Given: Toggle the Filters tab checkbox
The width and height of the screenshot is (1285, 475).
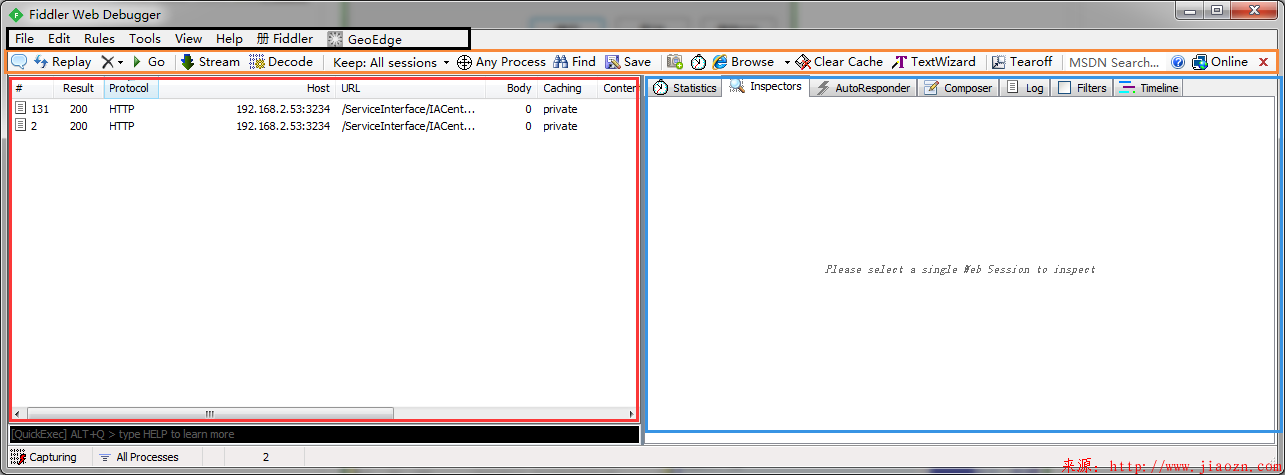Looking at the screenshot, I should (x=1065, y=88).
